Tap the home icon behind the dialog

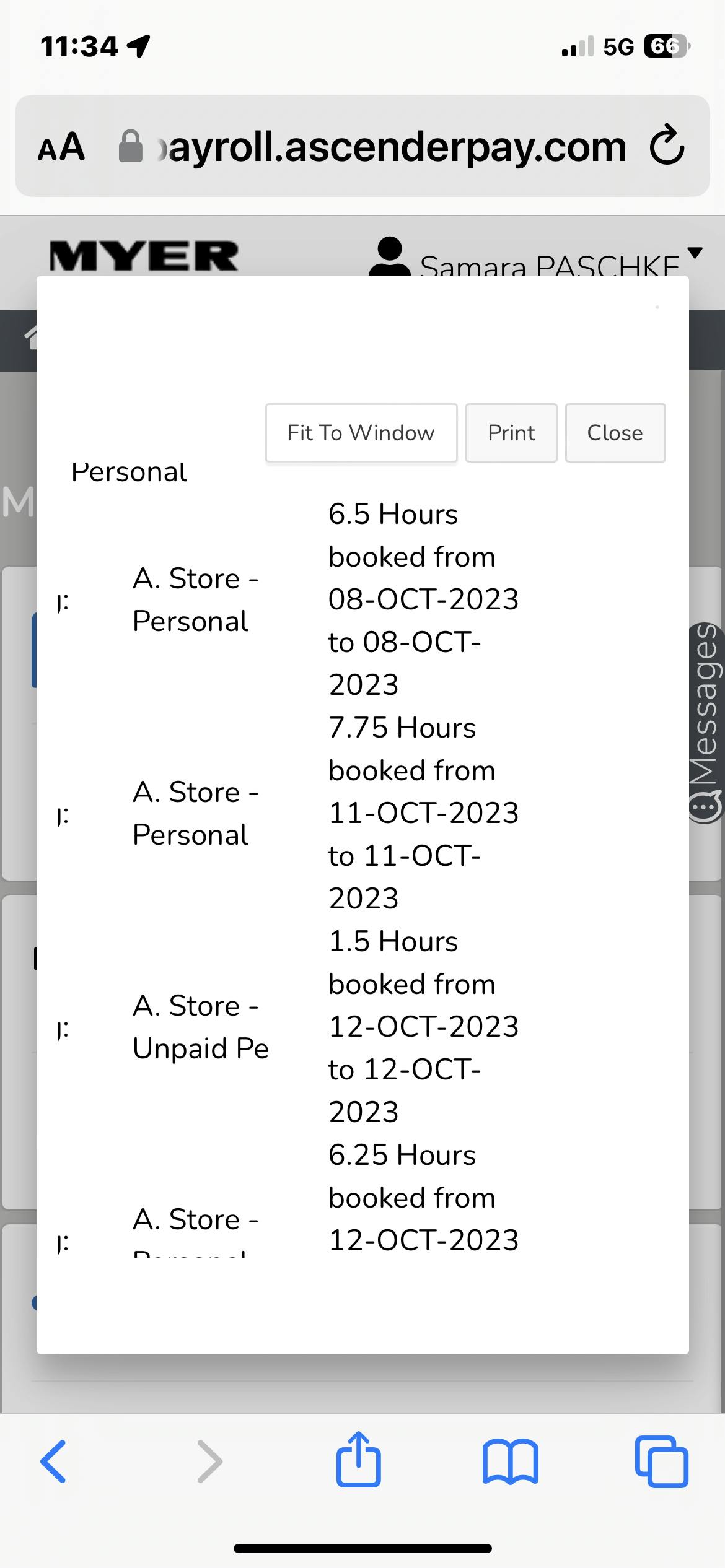coord(31,338)
